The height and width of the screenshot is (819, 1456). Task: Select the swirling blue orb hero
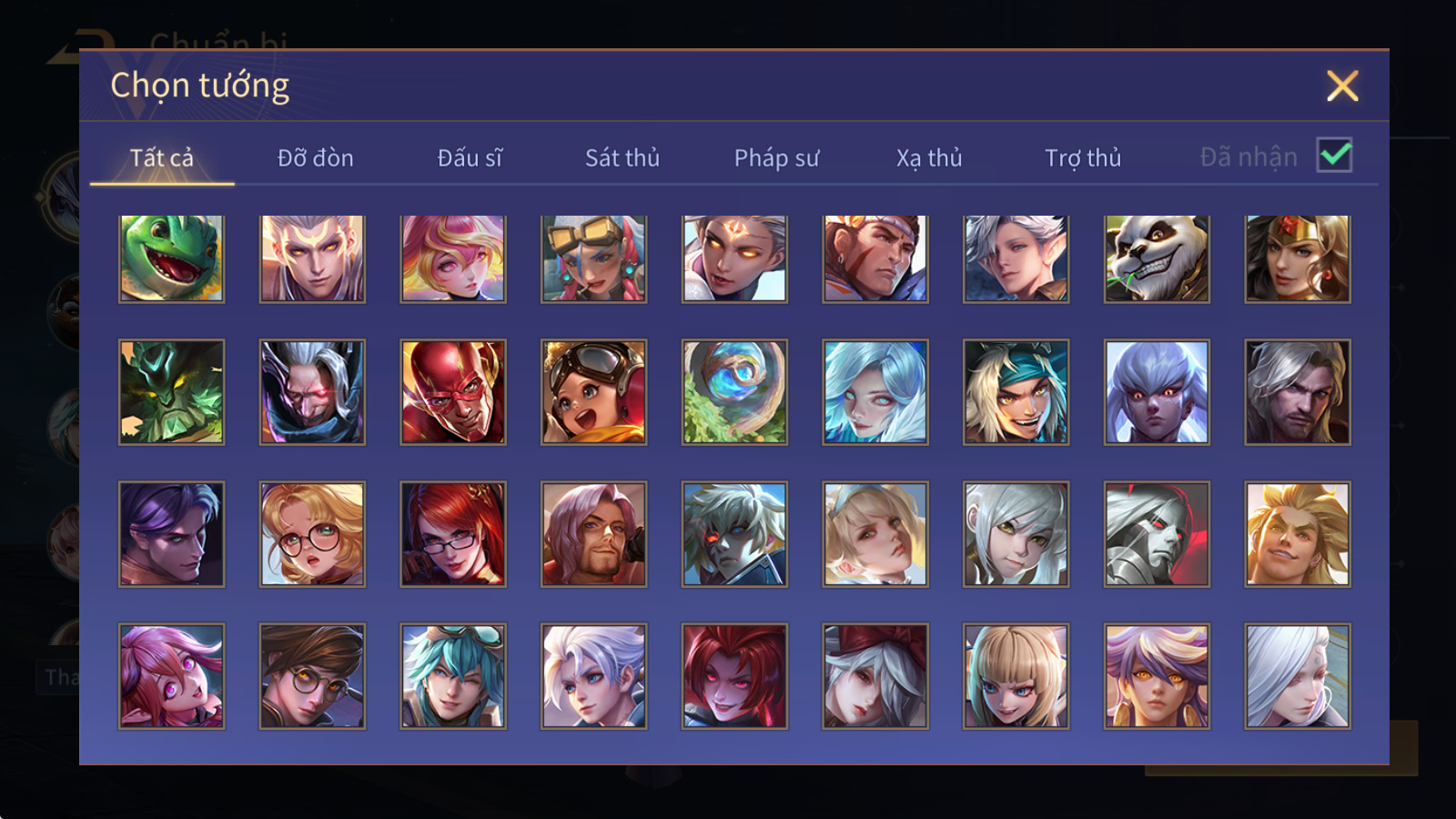[x=734, y=392]
